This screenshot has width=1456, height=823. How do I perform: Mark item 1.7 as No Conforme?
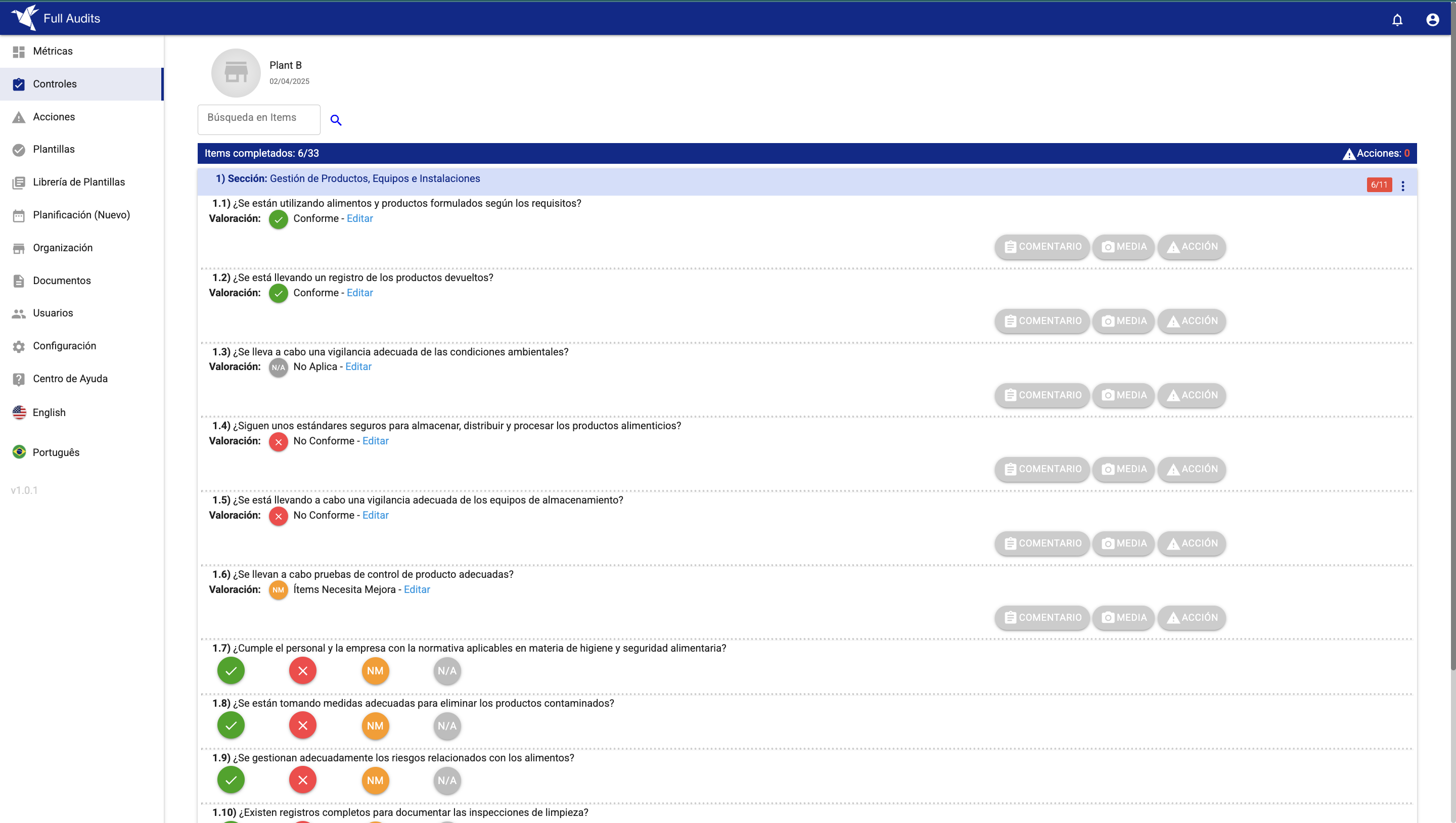click(x=303, y=671)
